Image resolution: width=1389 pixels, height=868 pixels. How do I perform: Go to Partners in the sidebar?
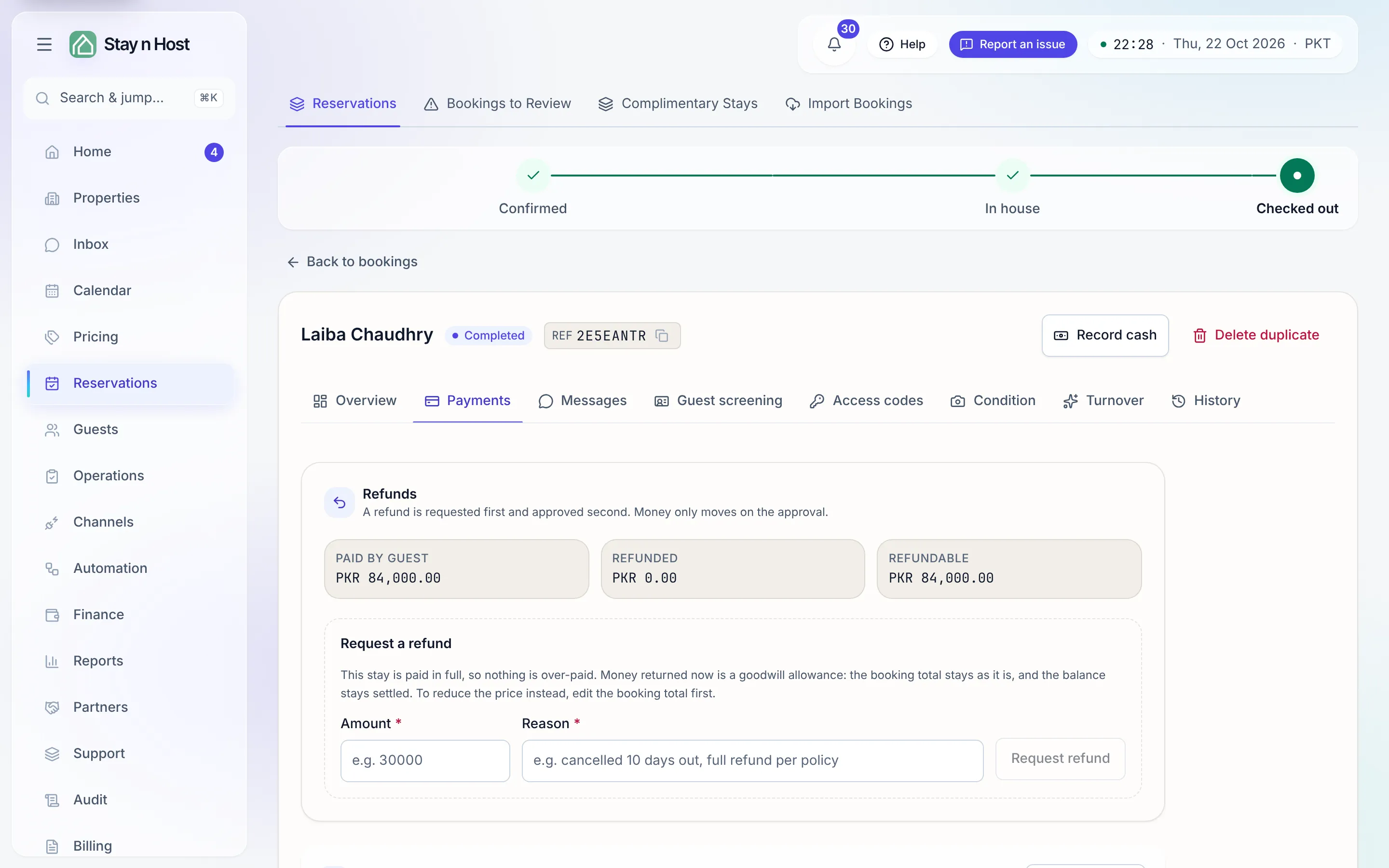[130, 707]
